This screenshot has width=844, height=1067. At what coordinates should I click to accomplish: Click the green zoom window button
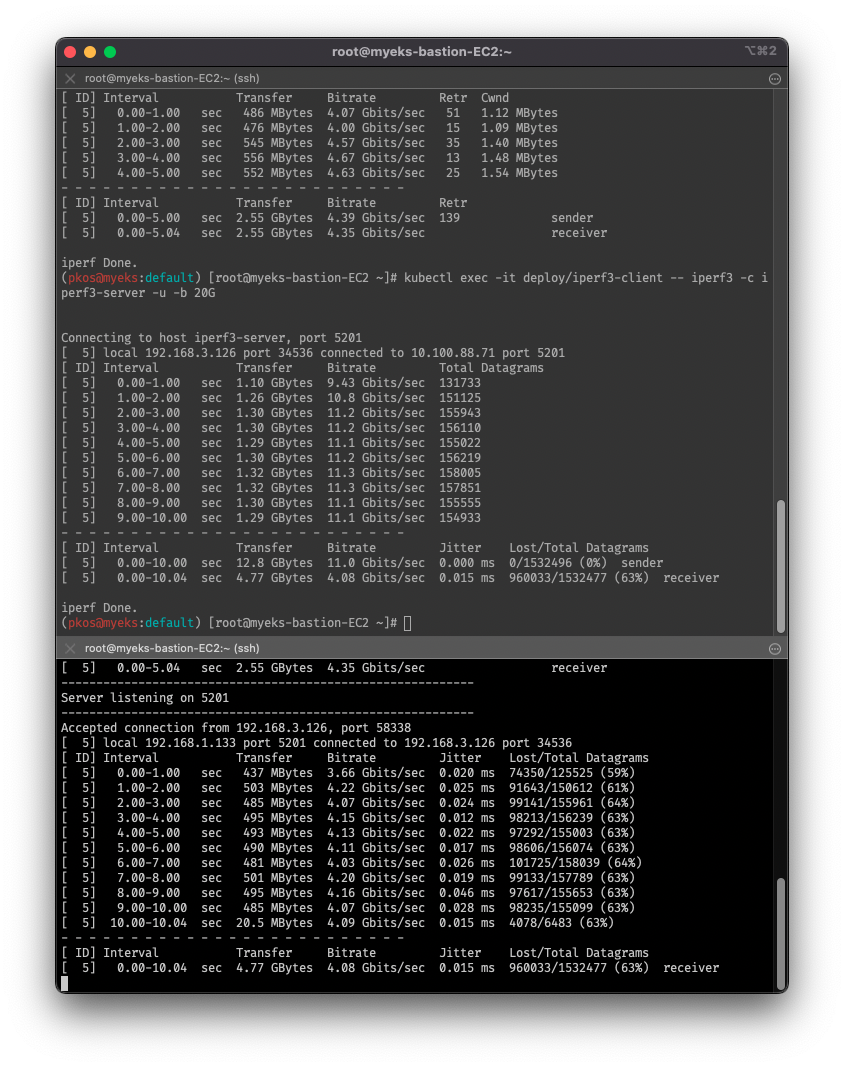(x=110, y=52)
